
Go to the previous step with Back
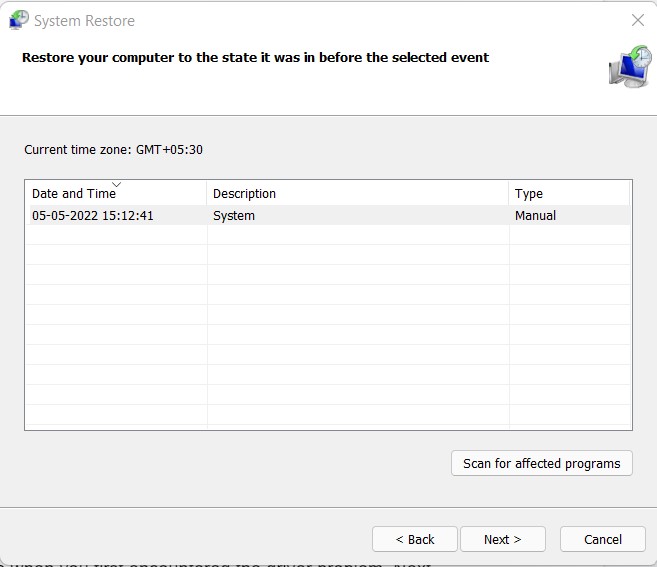[414, 539]
